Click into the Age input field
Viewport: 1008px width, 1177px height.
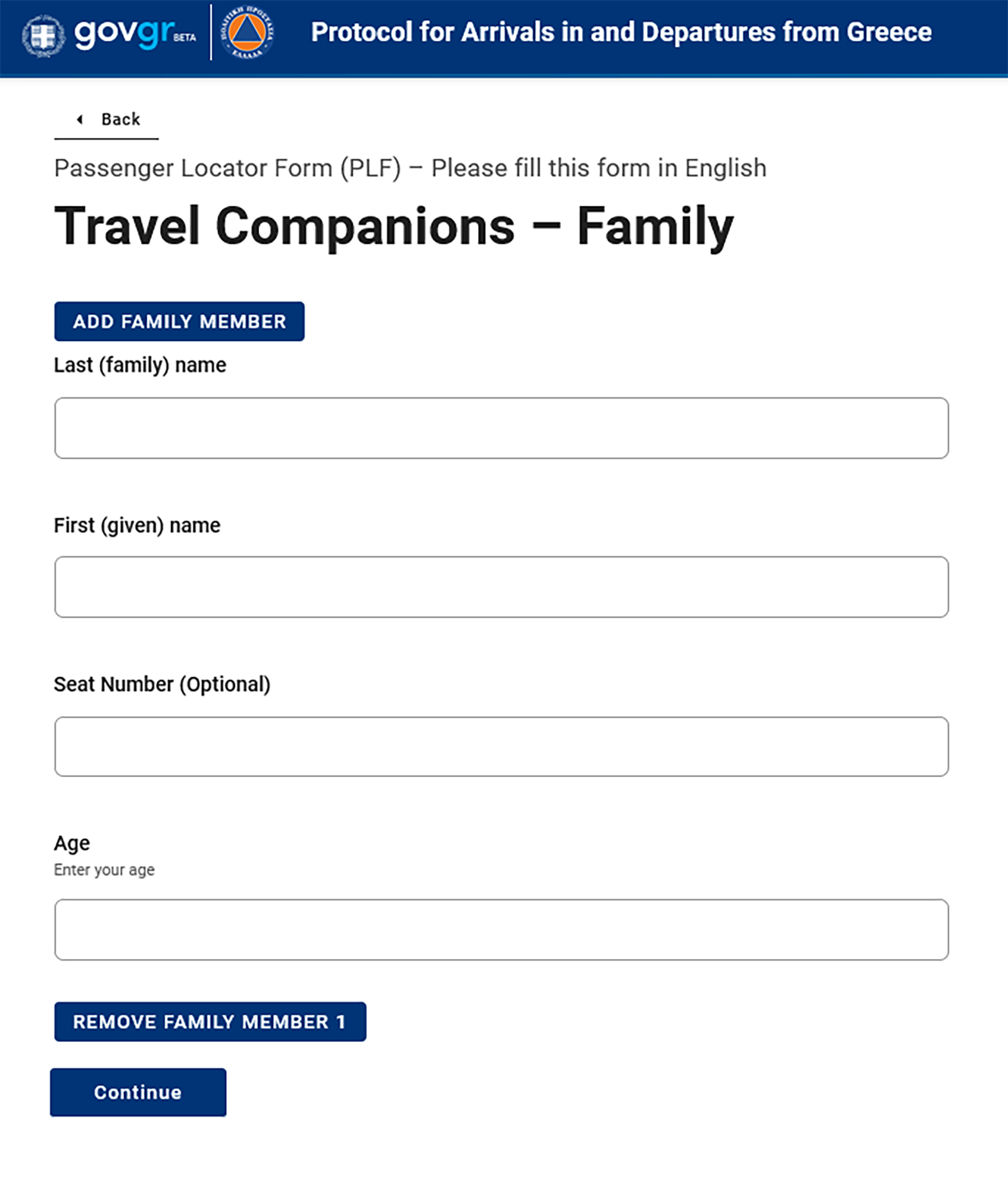(501, 930)
